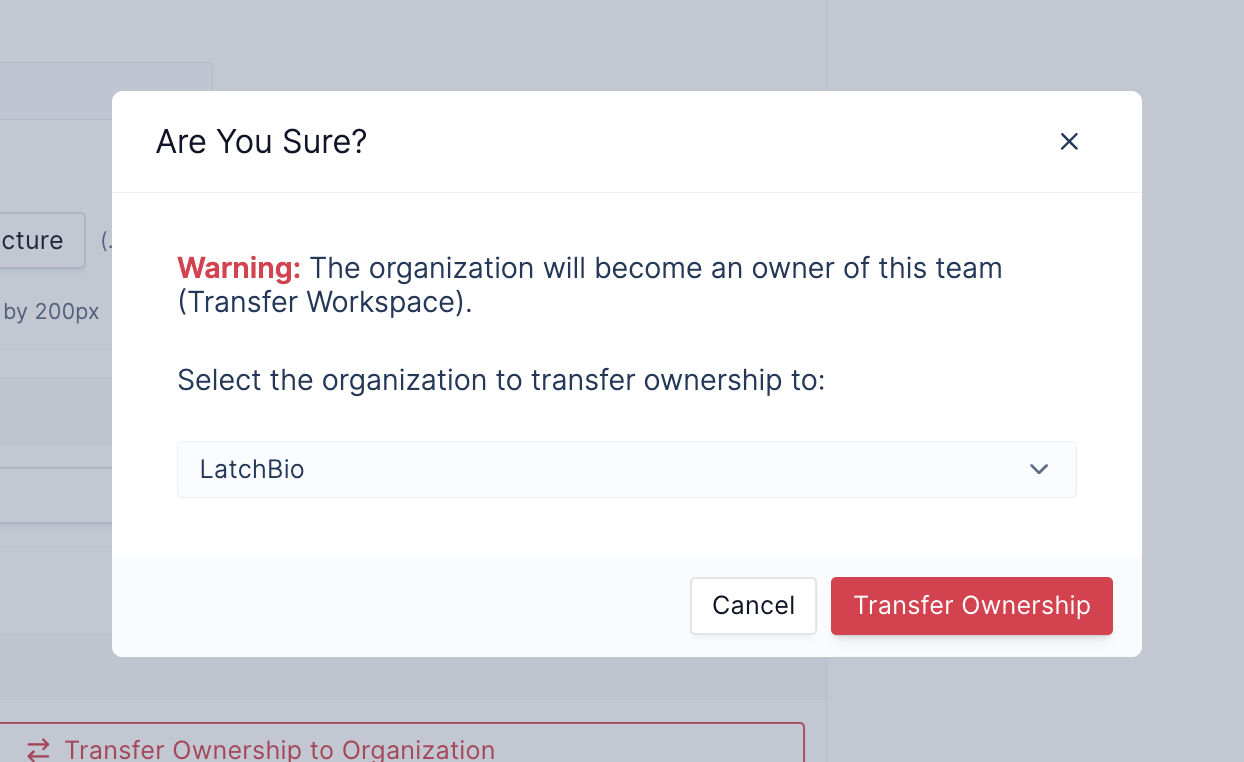
Task: Click the Transfer Workspace team name text
Action: tap(324, 302)
